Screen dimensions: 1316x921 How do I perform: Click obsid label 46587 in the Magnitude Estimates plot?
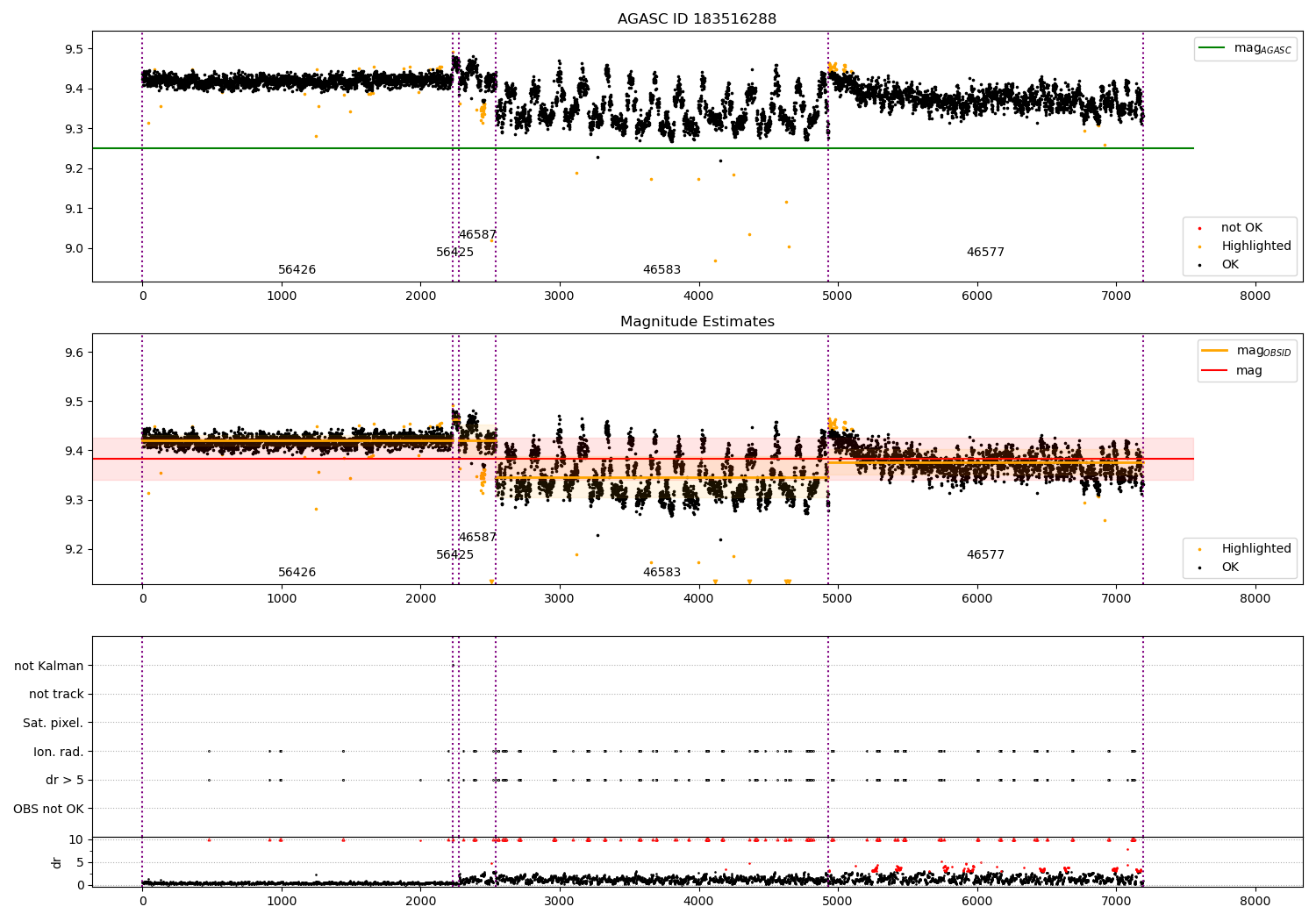pos(477,538)
